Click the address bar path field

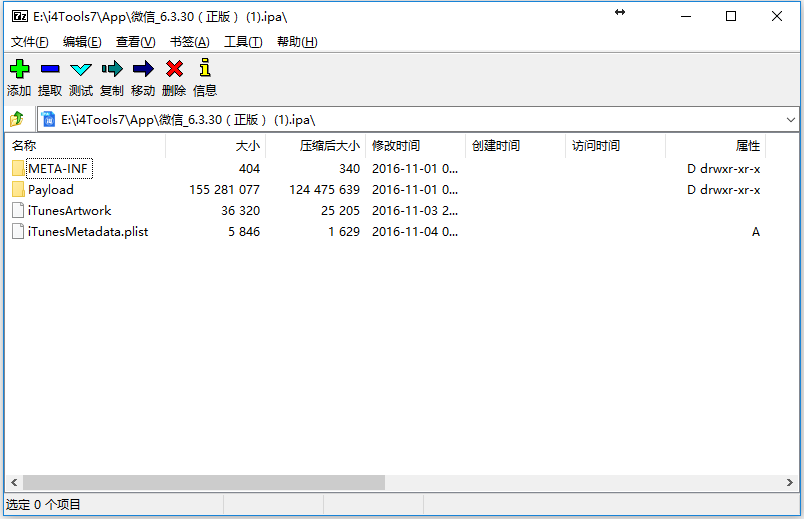pyautogui.click(x=400, y=119)
